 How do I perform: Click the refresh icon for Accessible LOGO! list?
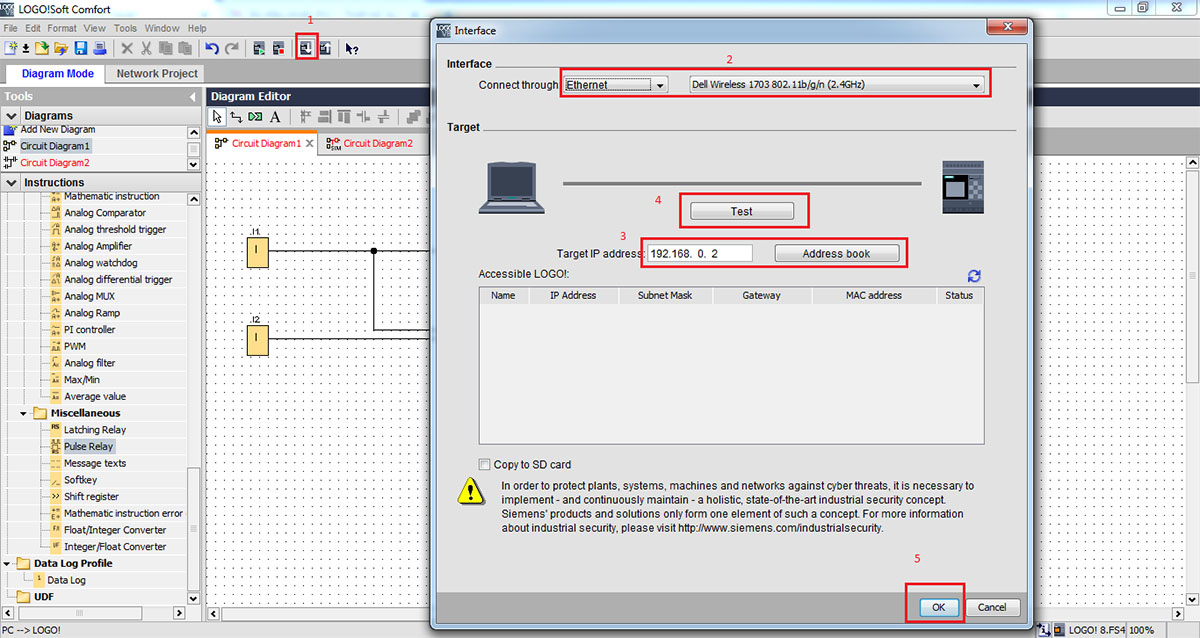[x=974, y=276]
